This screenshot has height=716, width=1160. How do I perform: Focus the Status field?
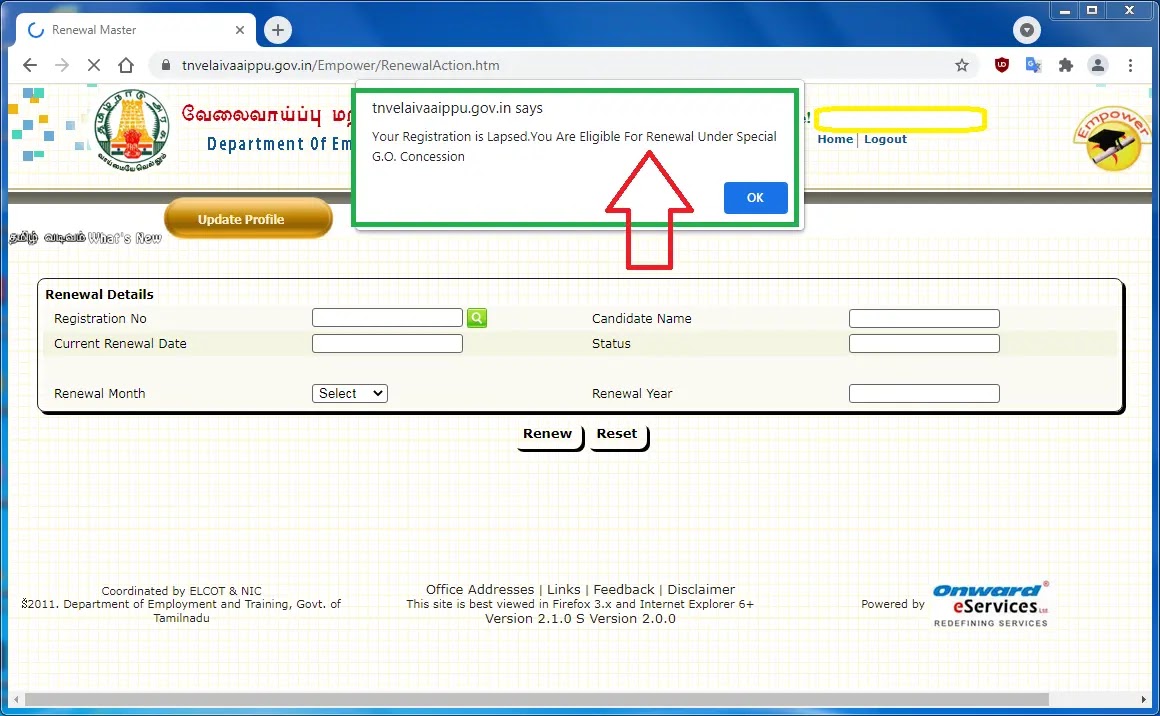coord(924,343)
